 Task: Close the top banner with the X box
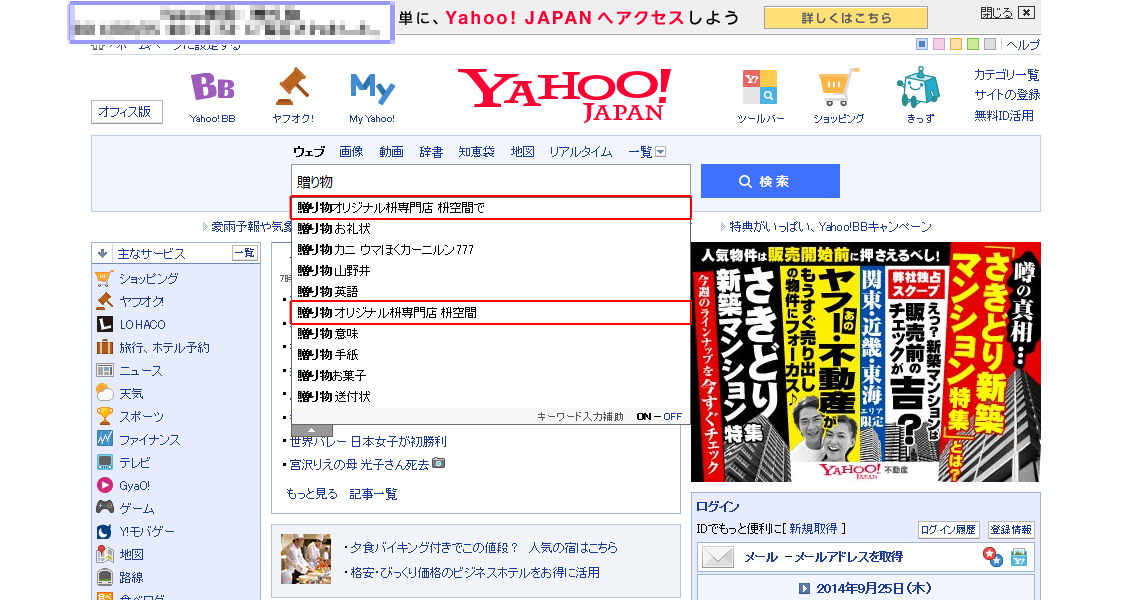[1027, 12]
